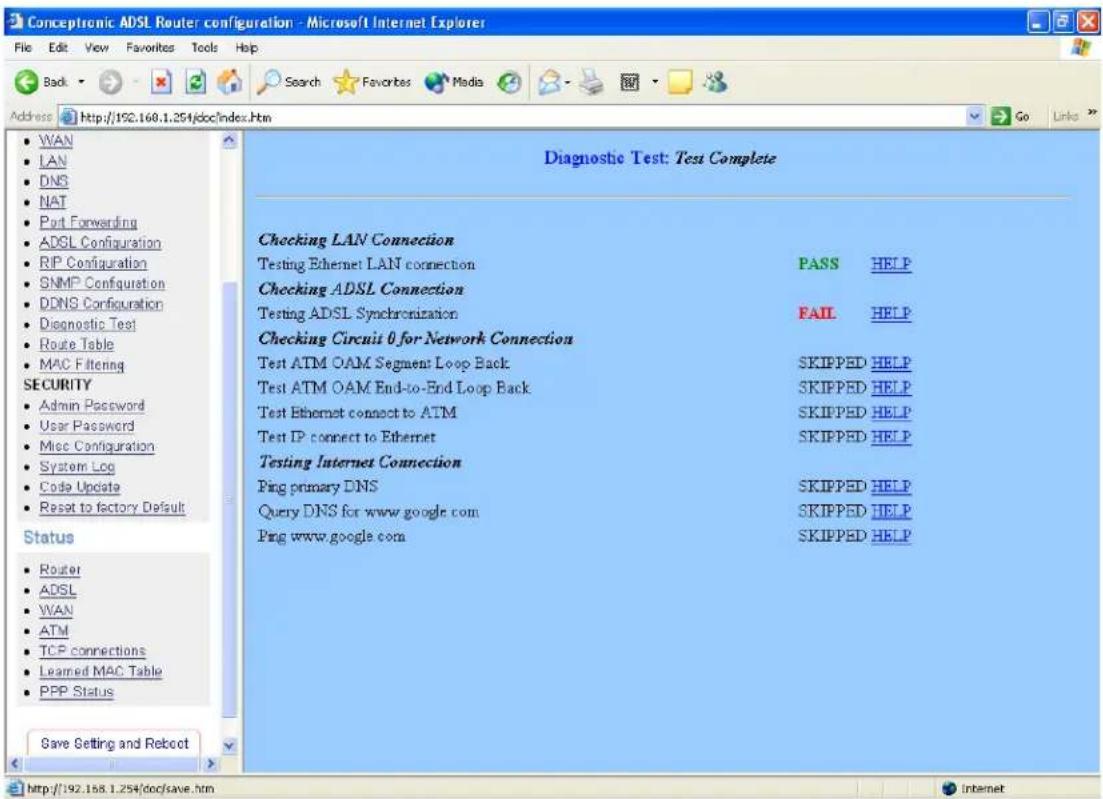Screen dimensions: 1103x799
Task: Click the Internet Explorer title bar icon
Action: coord(14,22)
